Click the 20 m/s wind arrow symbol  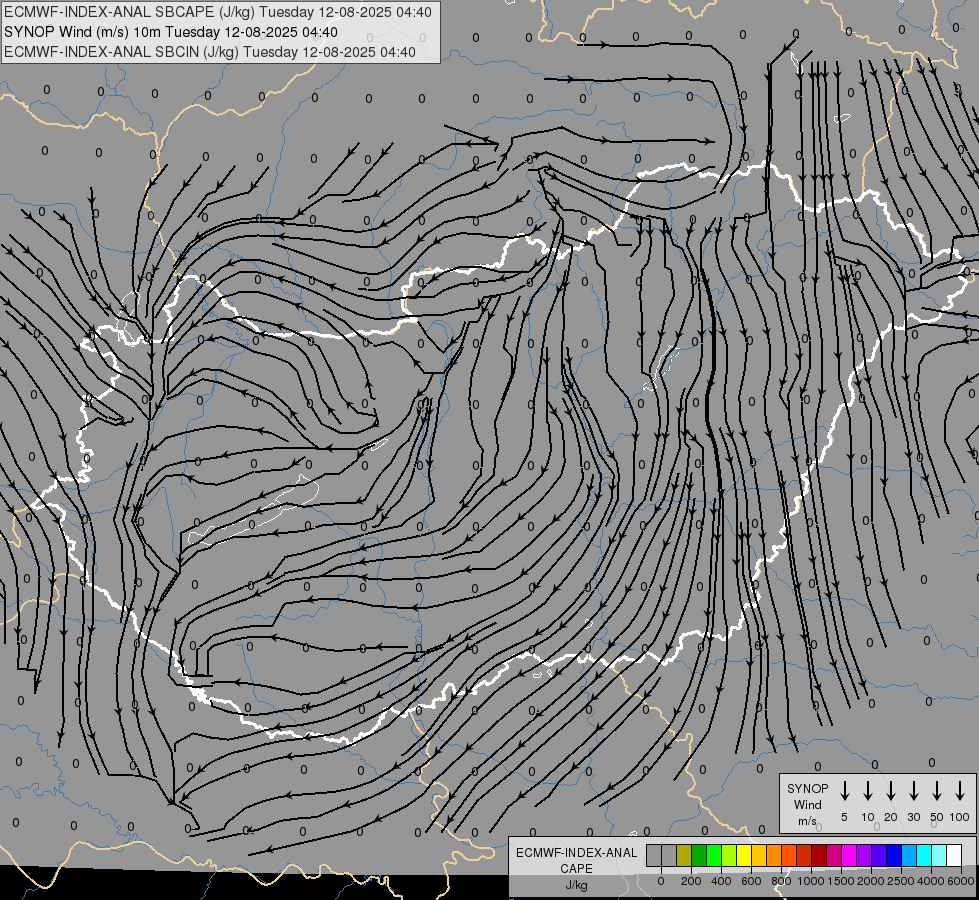pyautogui.click(x=891, y=791)
